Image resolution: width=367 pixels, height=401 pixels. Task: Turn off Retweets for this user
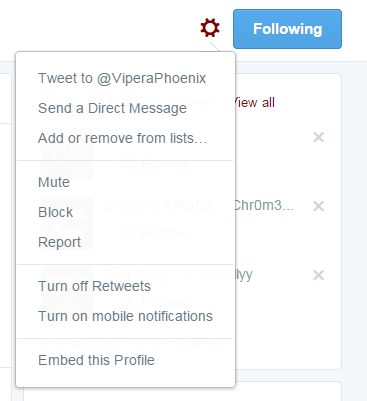tap(94, 286)
